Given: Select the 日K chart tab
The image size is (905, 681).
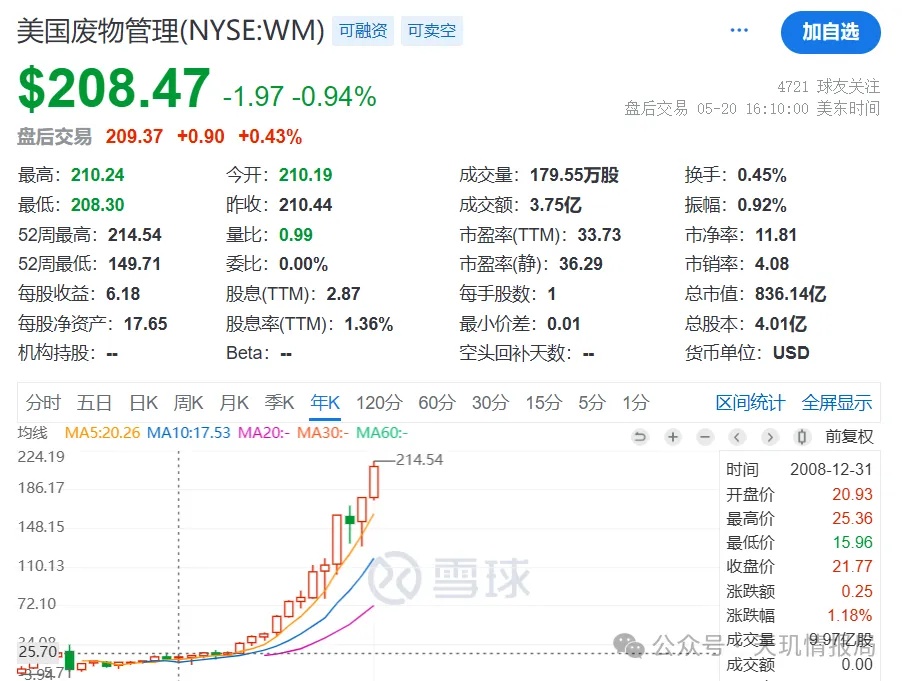Looking at the screenshot, I should pos(143,402).
